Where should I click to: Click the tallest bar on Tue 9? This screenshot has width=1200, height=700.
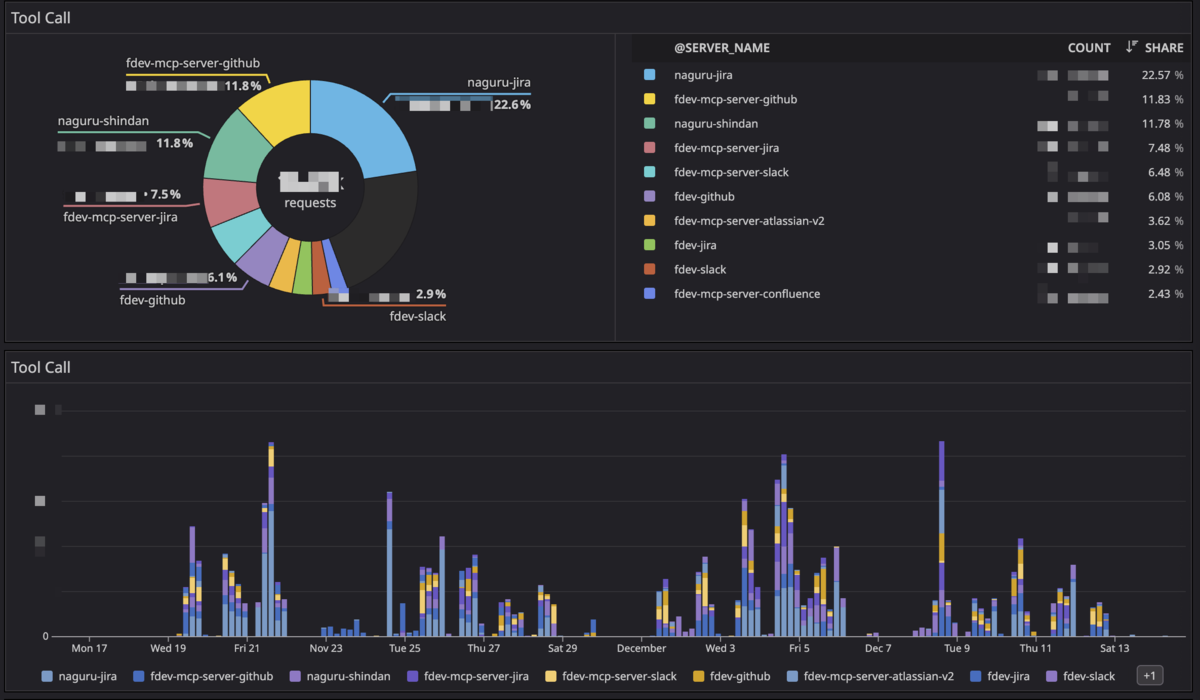[x=942, y=539]
